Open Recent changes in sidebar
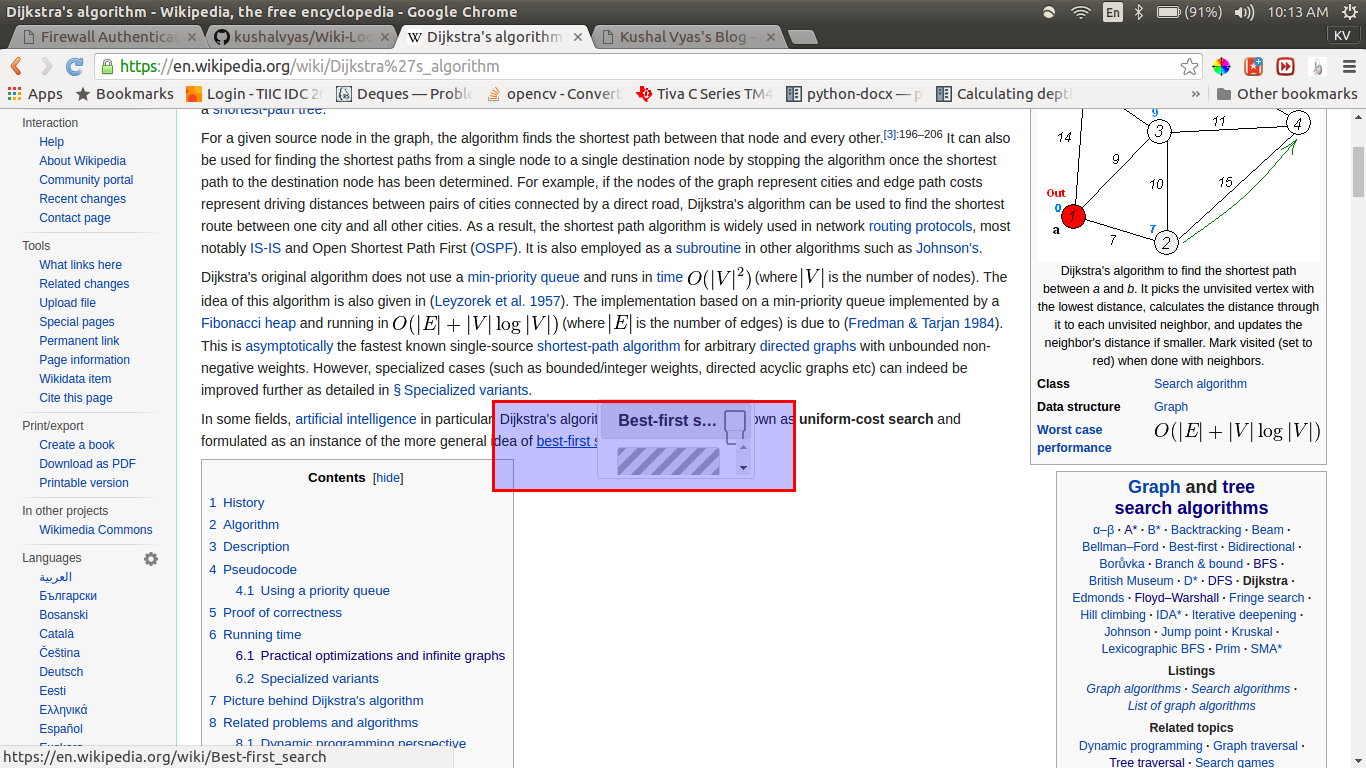 [83, 199]
